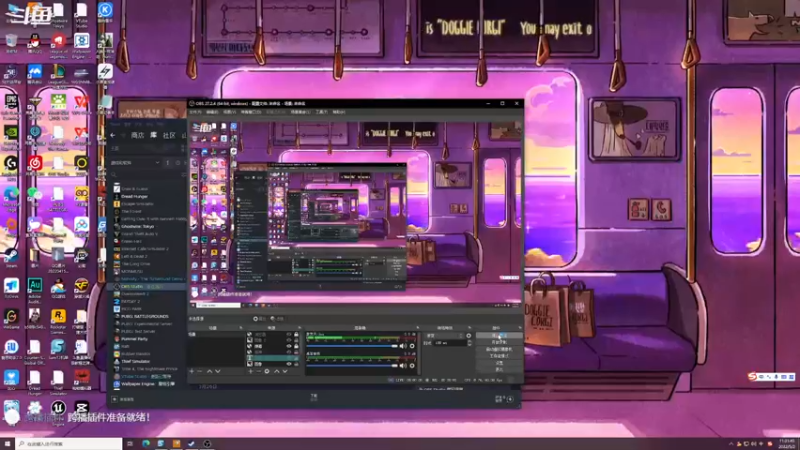Pop out the Controls dock header icon
800x450 pixels.
click(519, 328)
